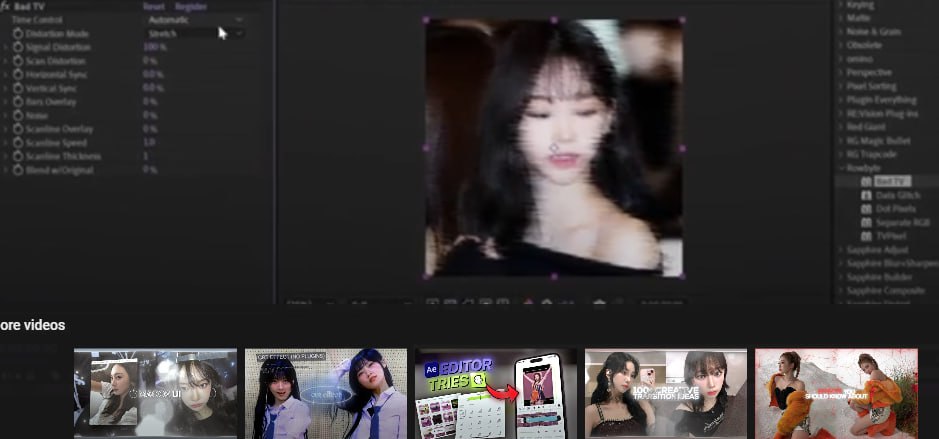The image size is (939, 439).
Task: Open the Distortion Mode Stretch dropdown
Action: coord(195,34)
